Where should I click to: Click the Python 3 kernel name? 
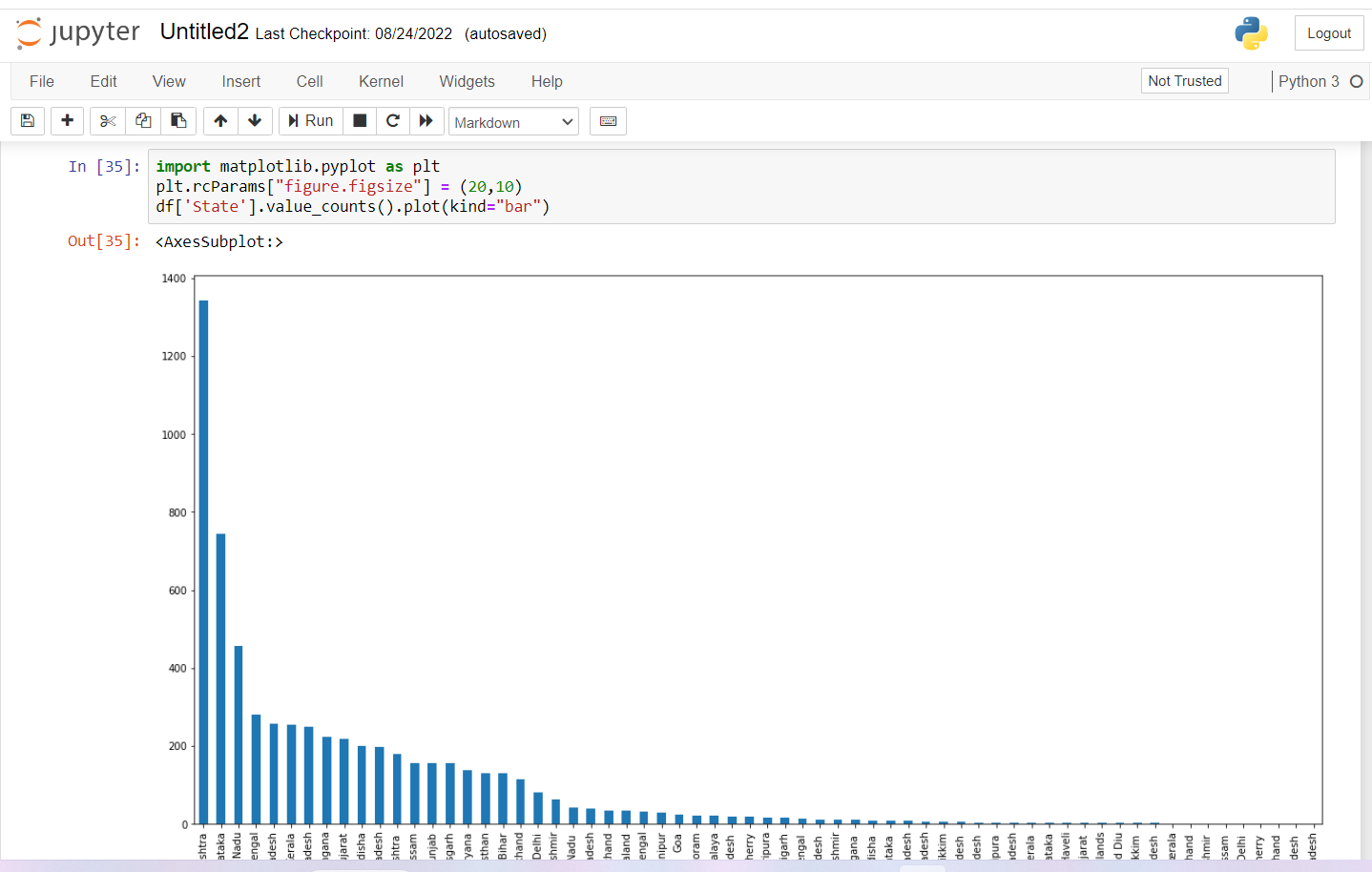[1308, 82]
